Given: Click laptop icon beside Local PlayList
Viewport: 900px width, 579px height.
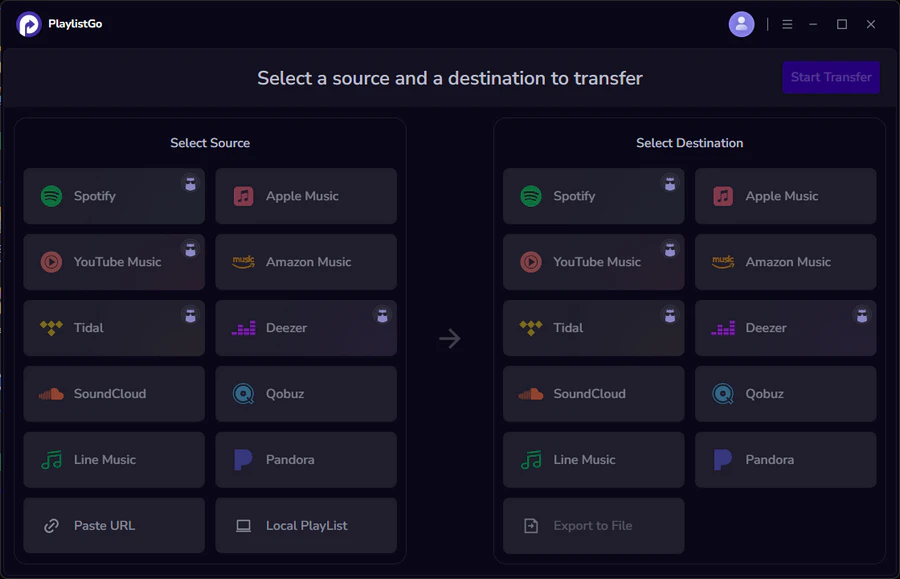Looking at the screenshot, I should [243, 526].
